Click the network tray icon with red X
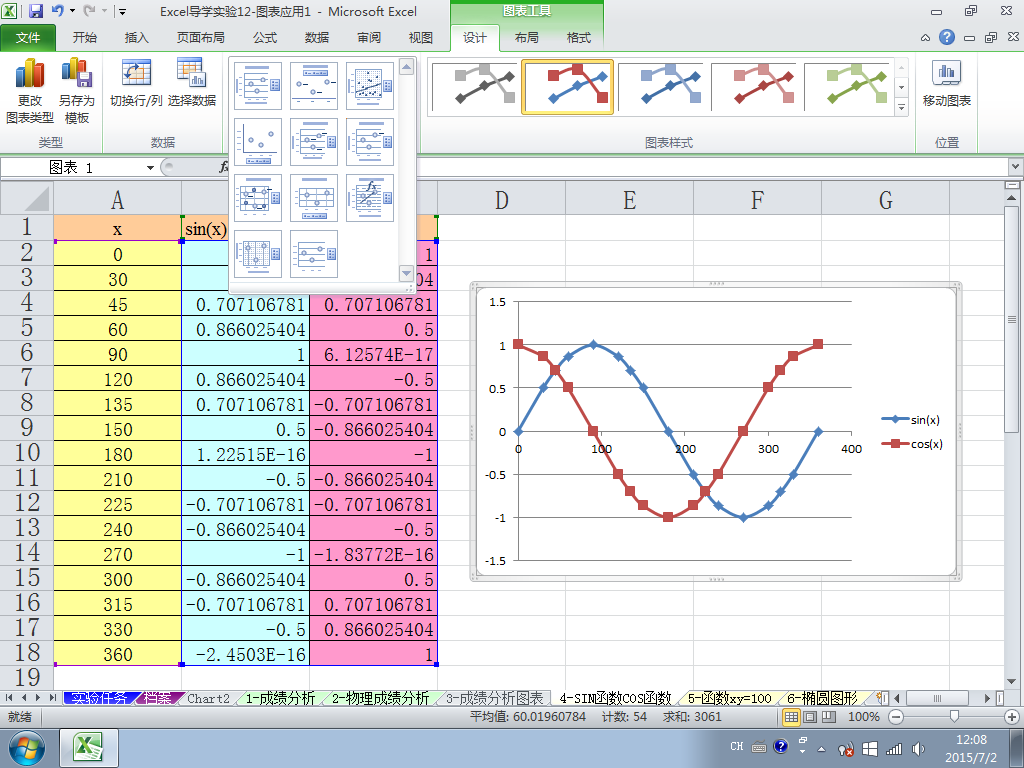This screenshot has width=1024, height=768. (846, 749)
